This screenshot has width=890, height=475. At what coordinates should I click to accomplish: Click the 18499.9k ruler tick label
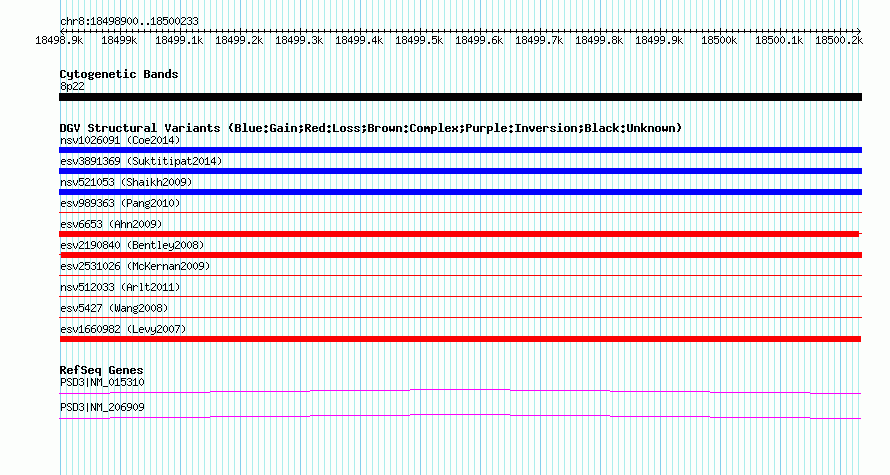659,40
